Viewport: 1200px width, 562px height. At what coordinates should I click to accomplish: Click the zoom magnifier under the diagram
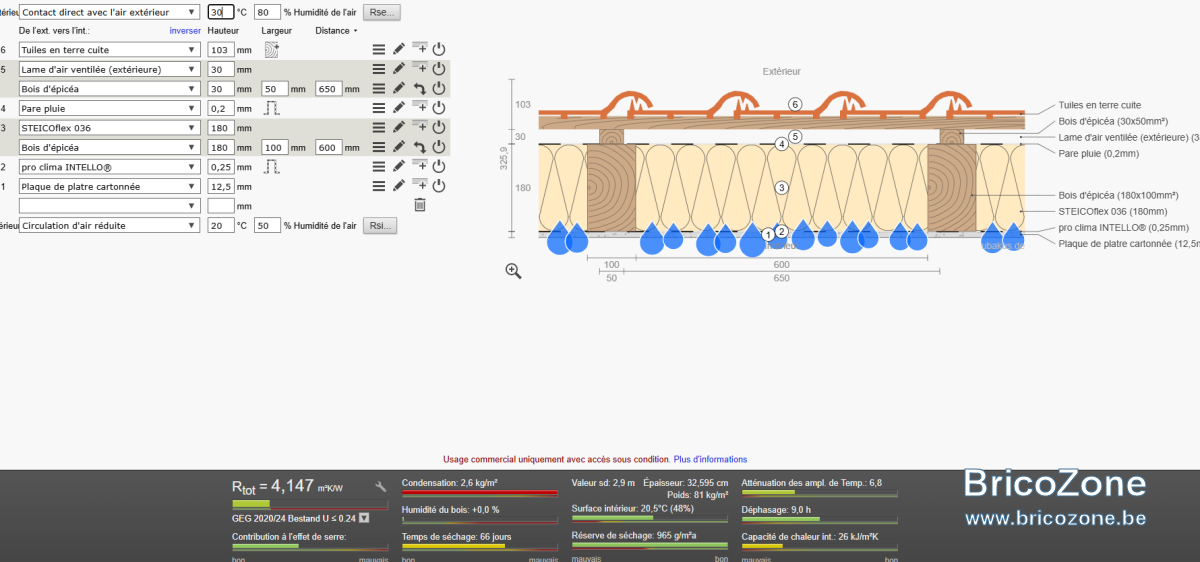click(x=513, y=271)
